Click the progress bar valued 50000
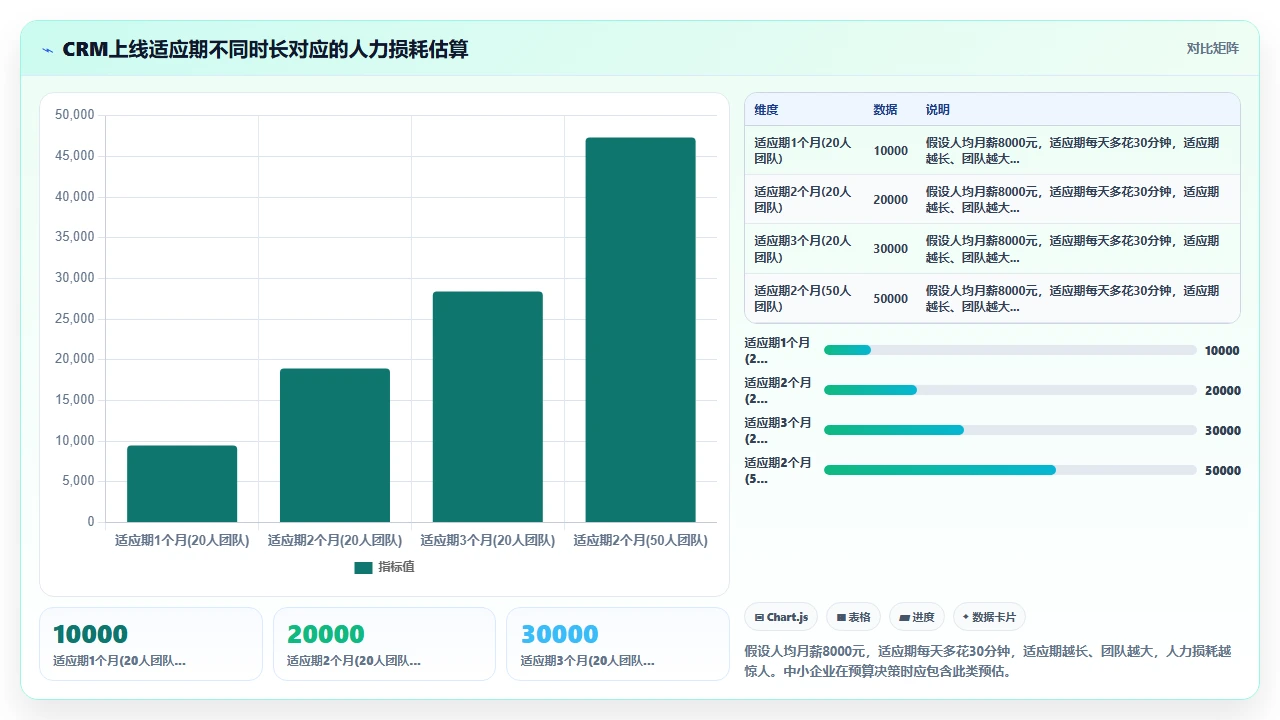The width and height of the screenshot is (1280, 720). [1010, 470]
